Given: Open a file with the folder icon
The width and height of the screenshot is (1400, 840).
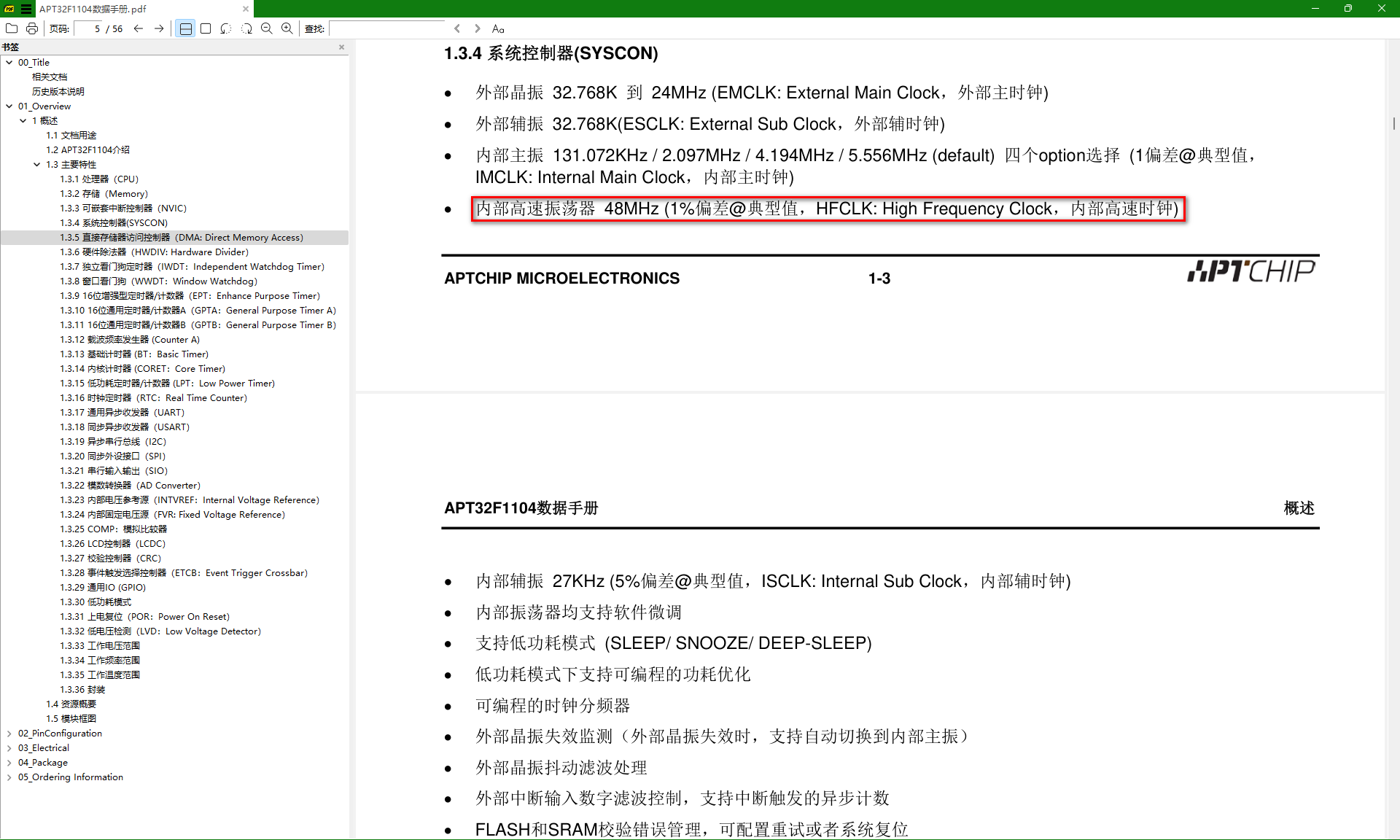Looking at the screenshot, I should coord(12,28).
